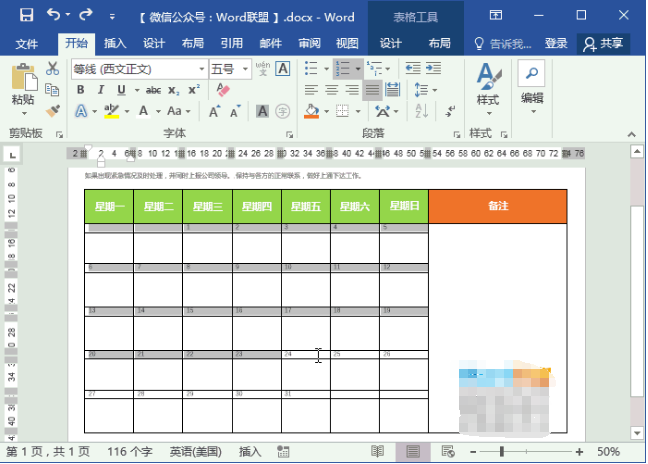Click the clear formatting eraser icon
The width and height of the screenshot is (648, 464).
point(223,90)
